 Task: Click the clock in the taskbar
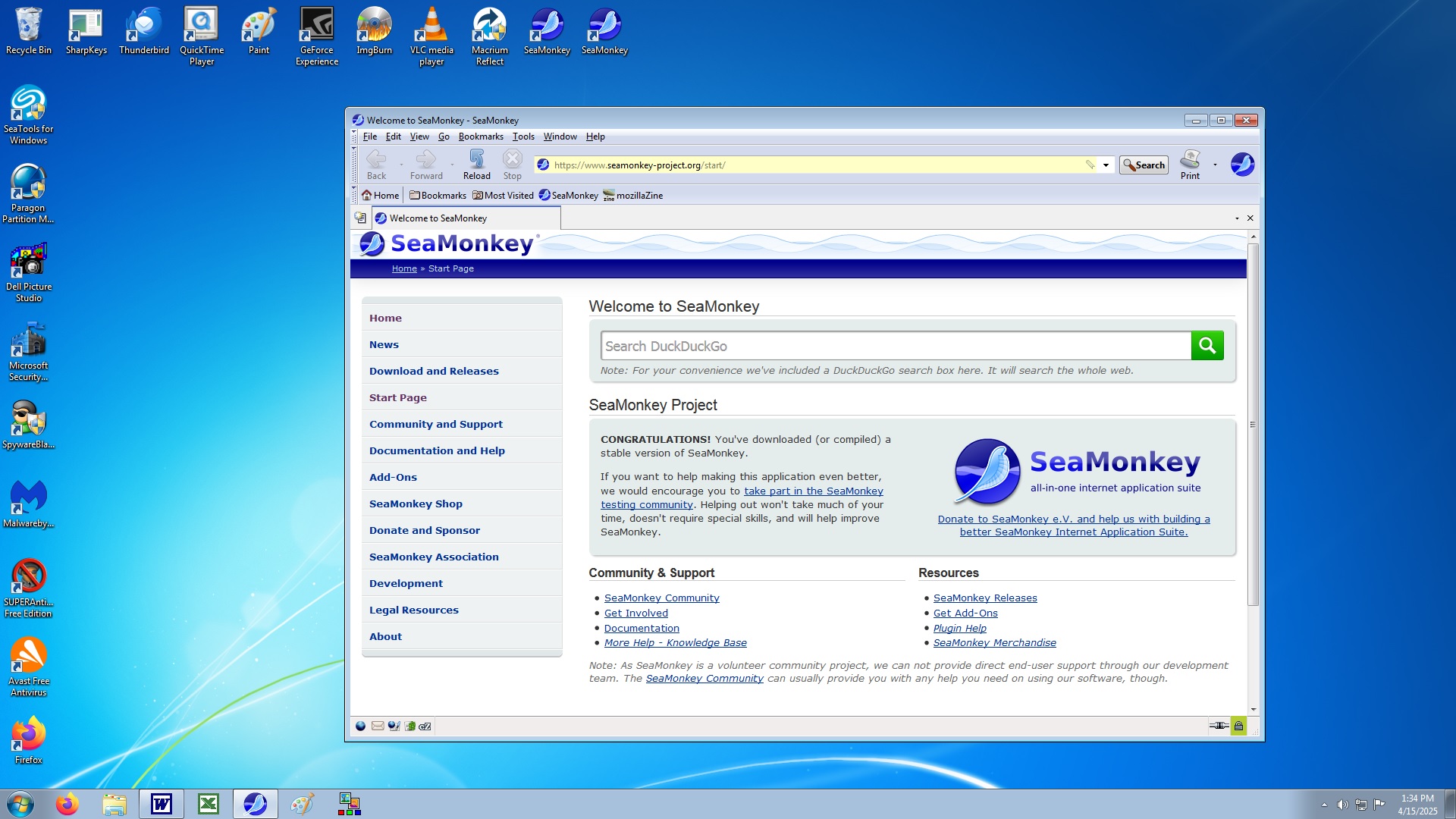pos(1417,805)
